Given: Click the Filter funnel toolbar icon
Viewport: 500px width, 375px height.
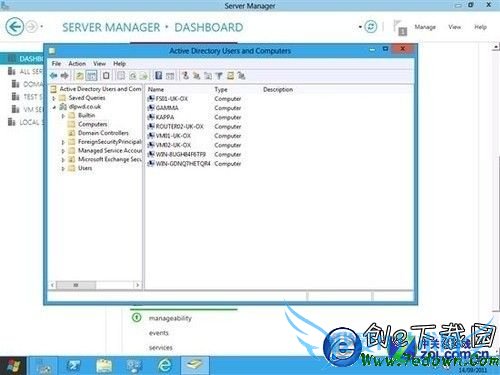Looking at the screenshot, I should pos(219,76).
